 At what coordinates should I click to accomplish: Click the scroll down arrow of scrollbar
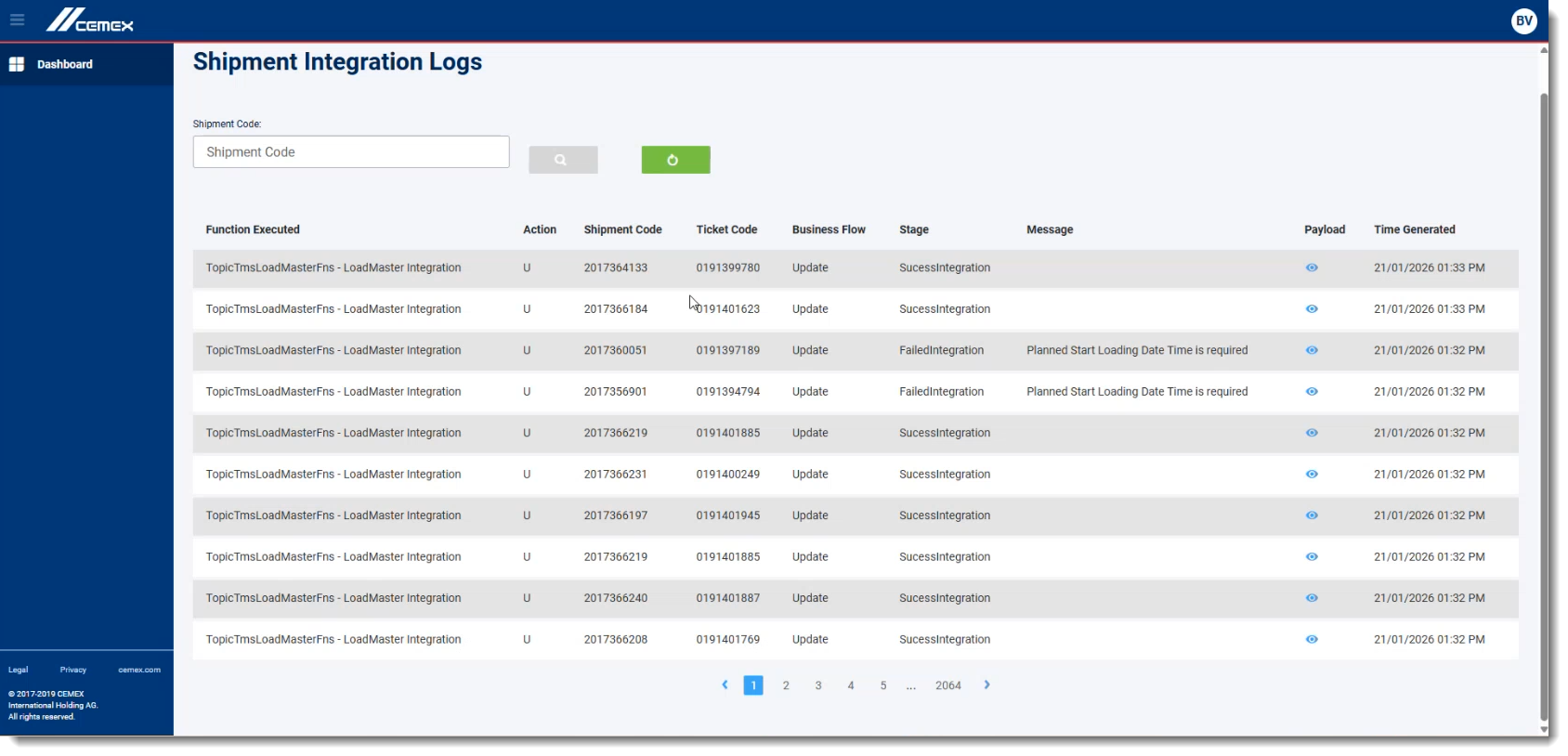[x=1544, y=730]
